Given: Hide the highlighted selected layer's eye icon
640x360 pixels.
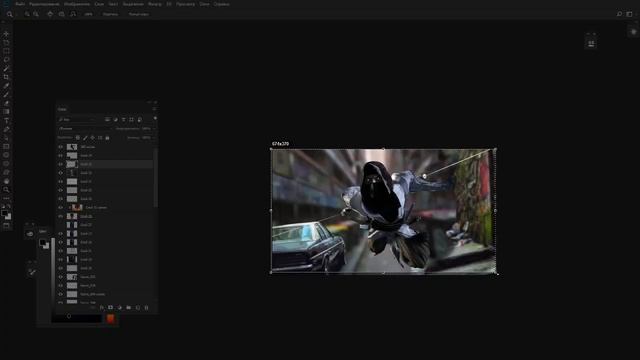Looking at the screenshot, I should [61, 164].
